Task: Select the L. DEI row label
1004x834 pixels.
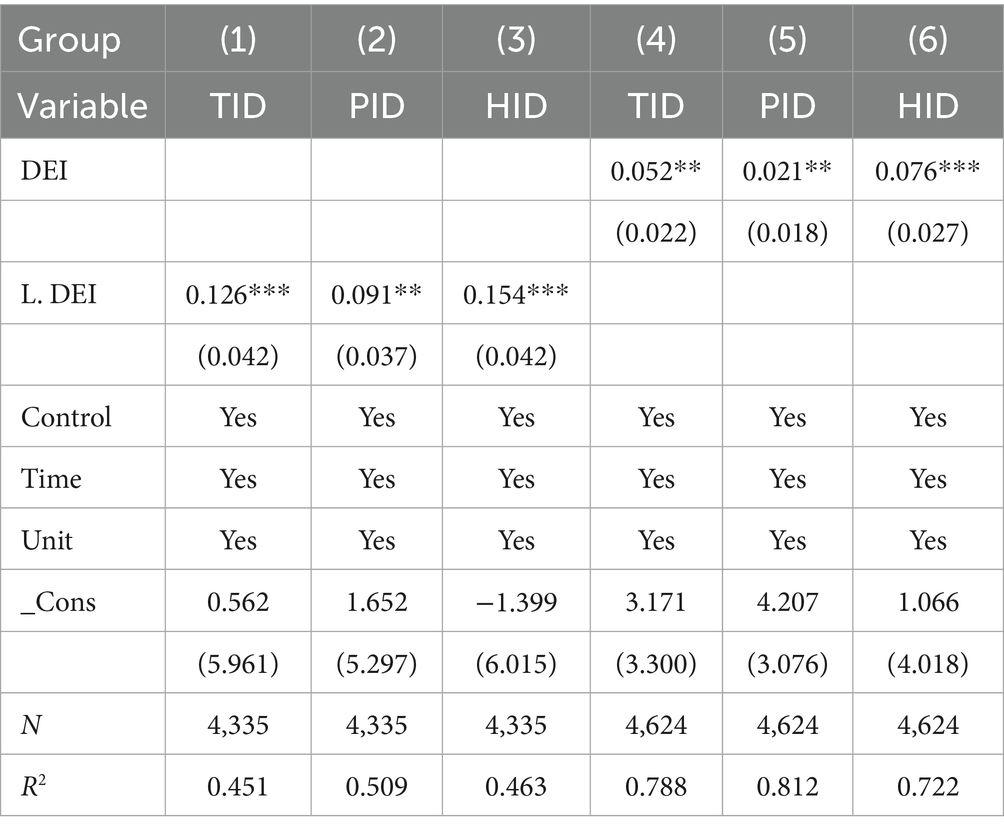Action: click(x=59, y=294)
